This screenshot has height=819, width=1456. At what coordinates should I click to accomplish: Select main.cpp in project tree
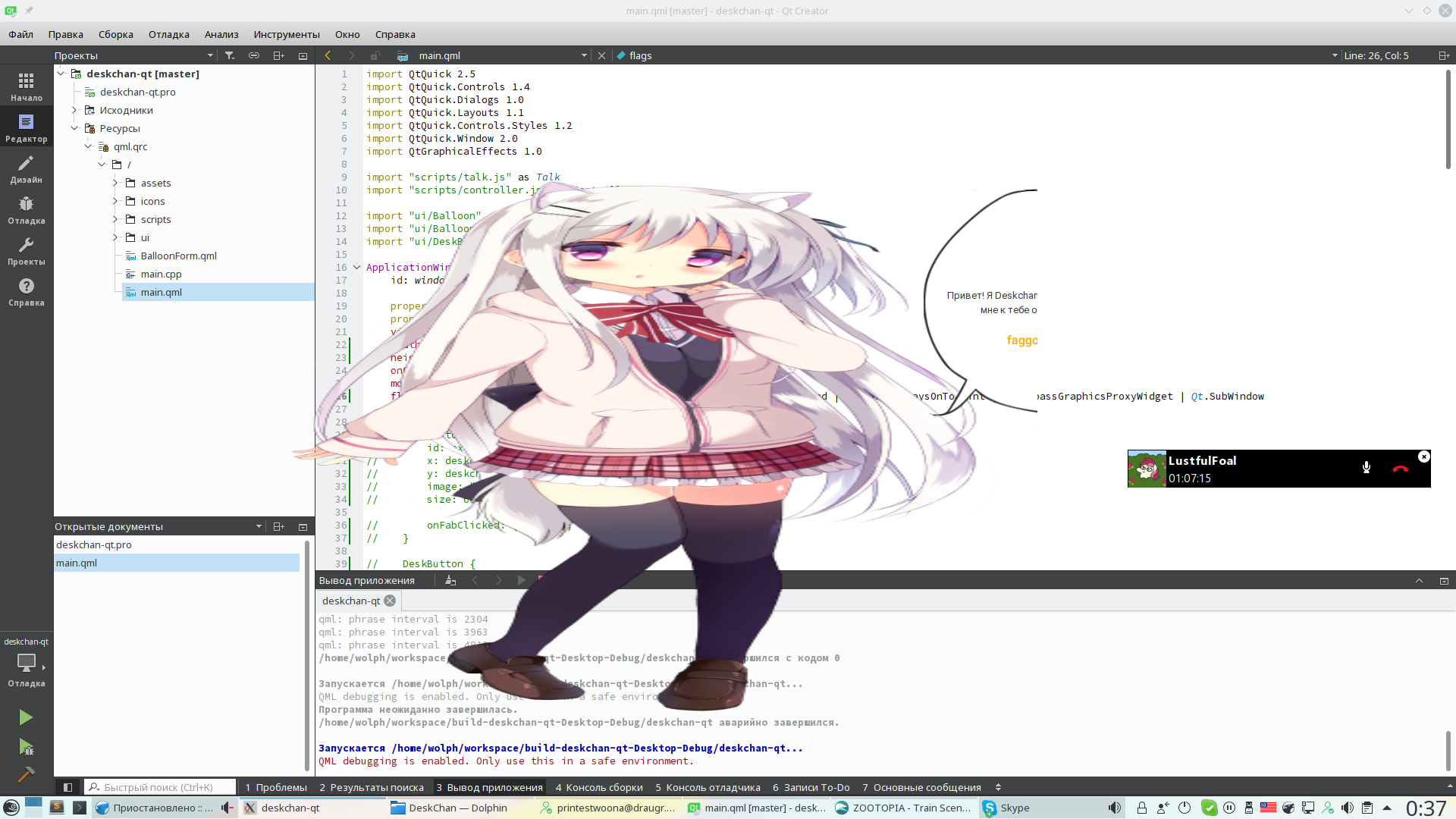point(161,274)
